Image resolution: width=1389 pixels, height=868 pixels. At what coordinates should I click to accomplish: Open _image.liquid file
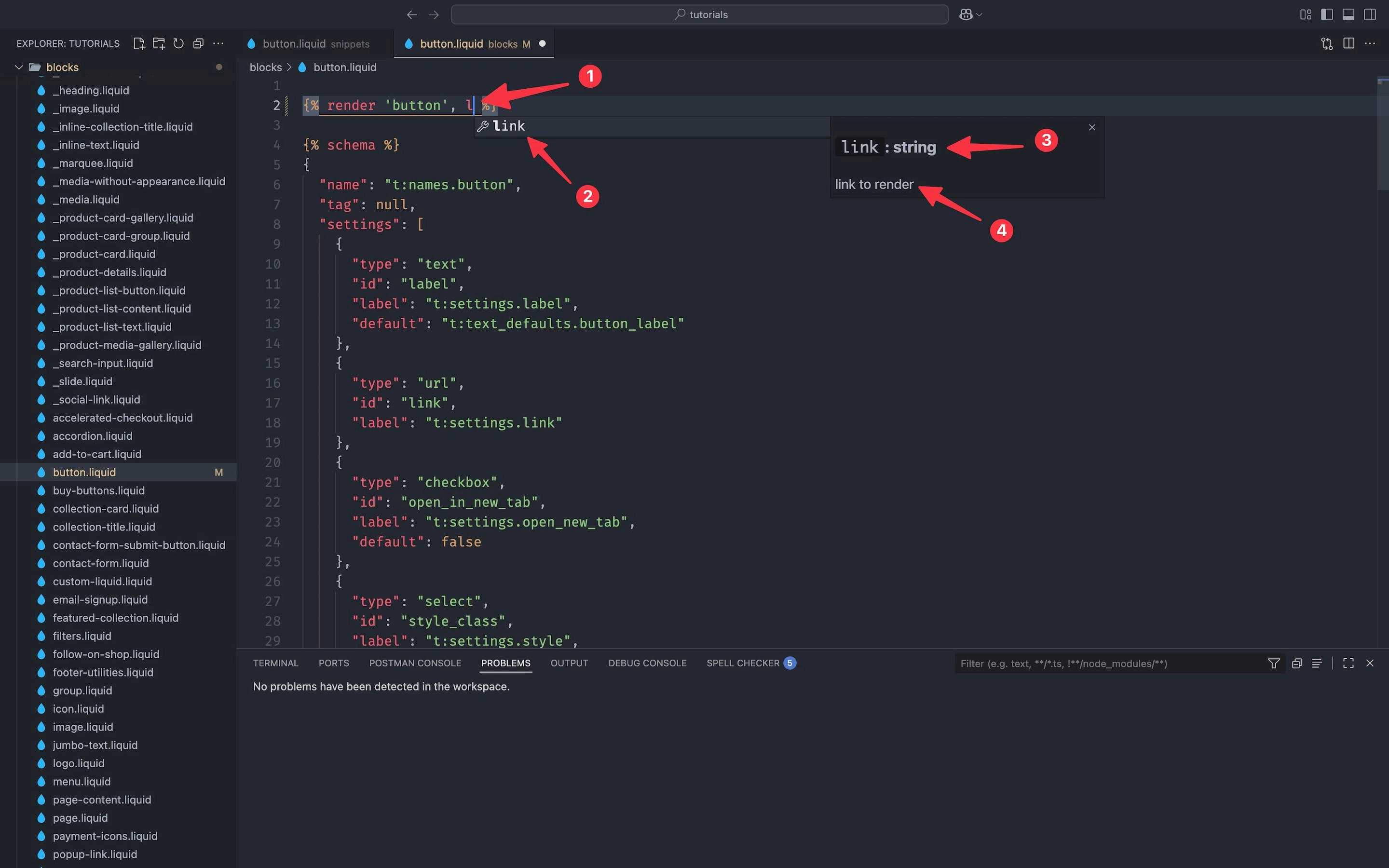click(x=86, y=108)
